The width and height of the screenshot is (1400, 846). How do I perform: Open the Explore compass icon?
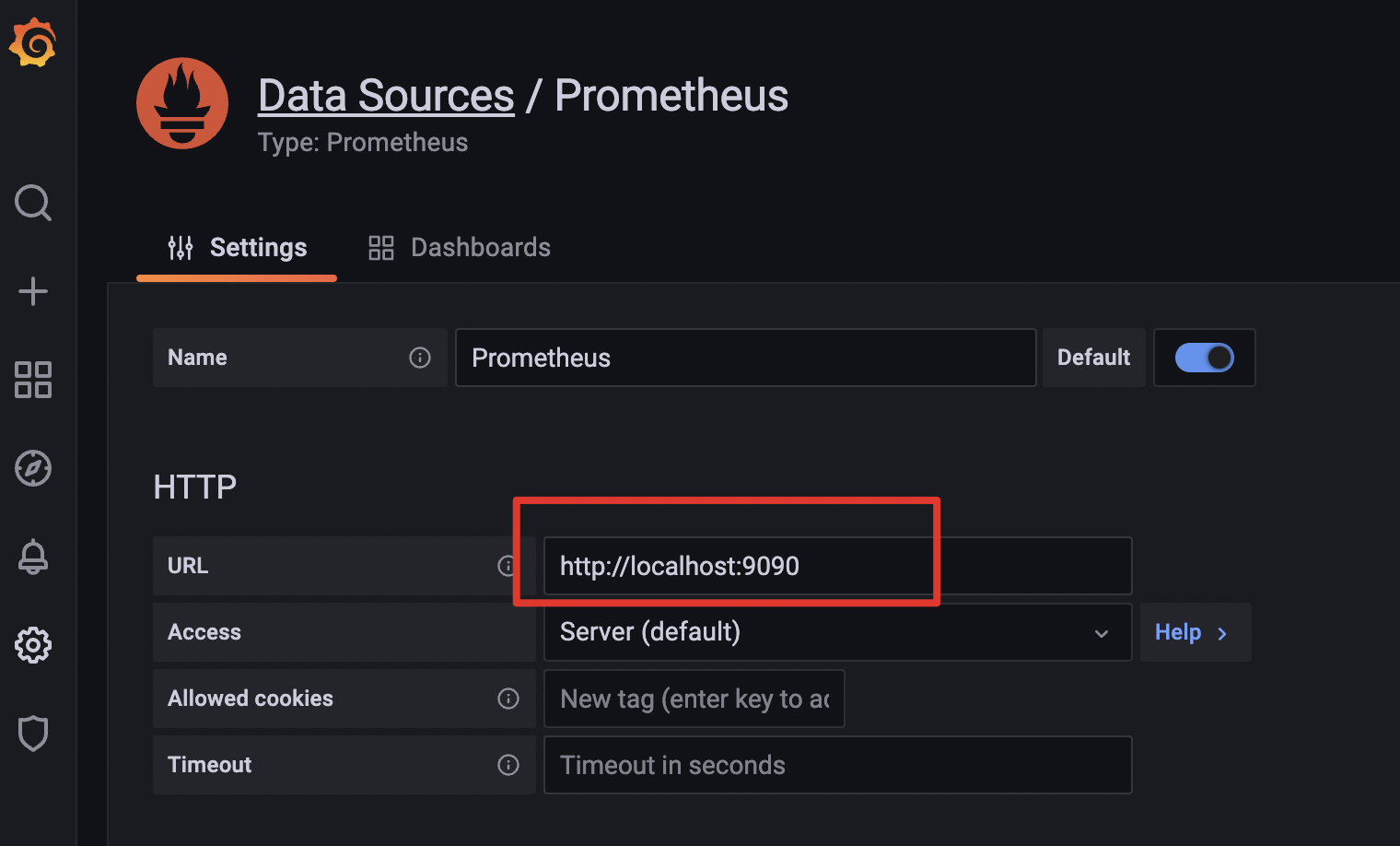click(33, 468)
